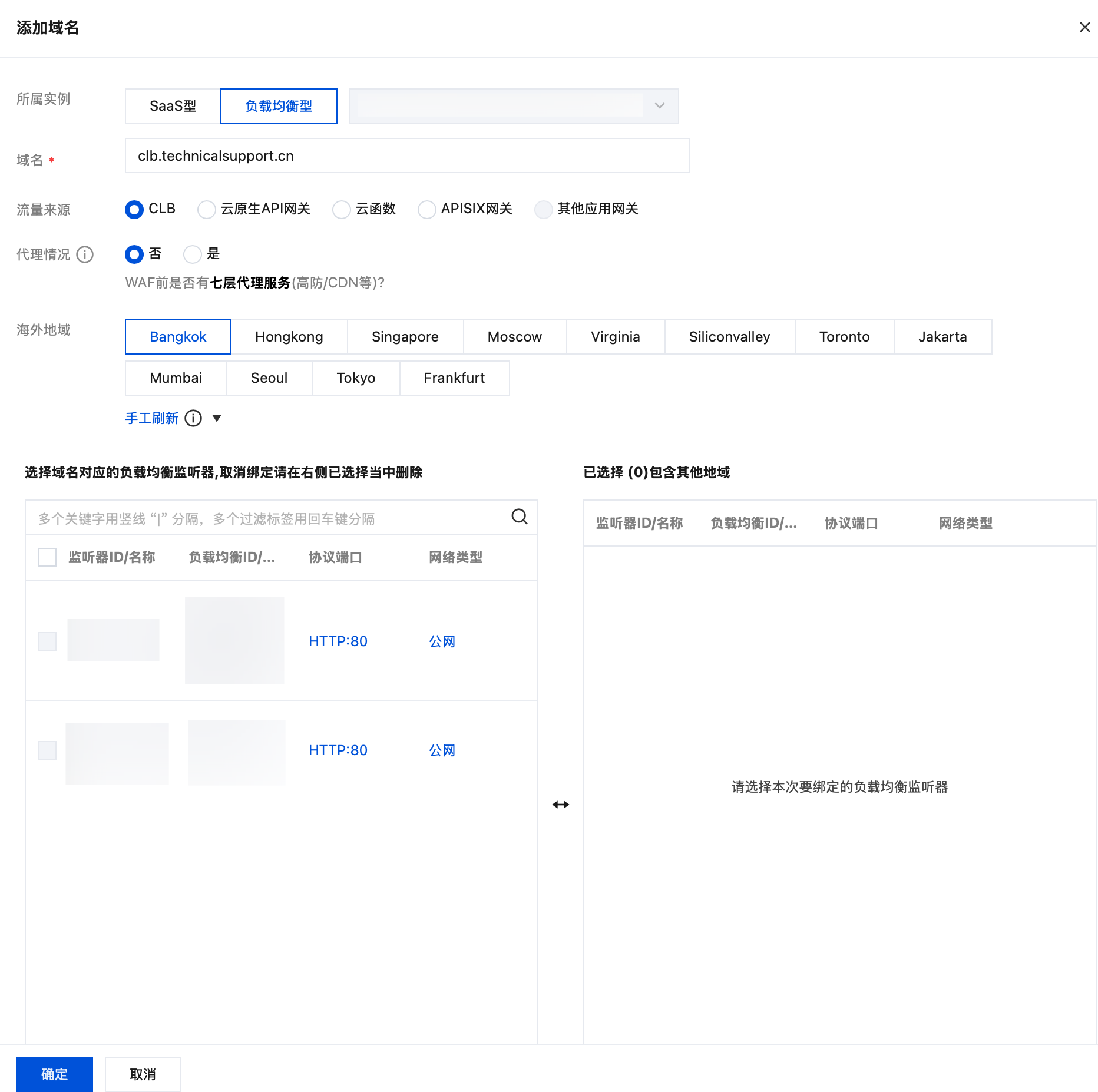
Task: Click the 确定 confirm button
Action: tap(55, 1074)
